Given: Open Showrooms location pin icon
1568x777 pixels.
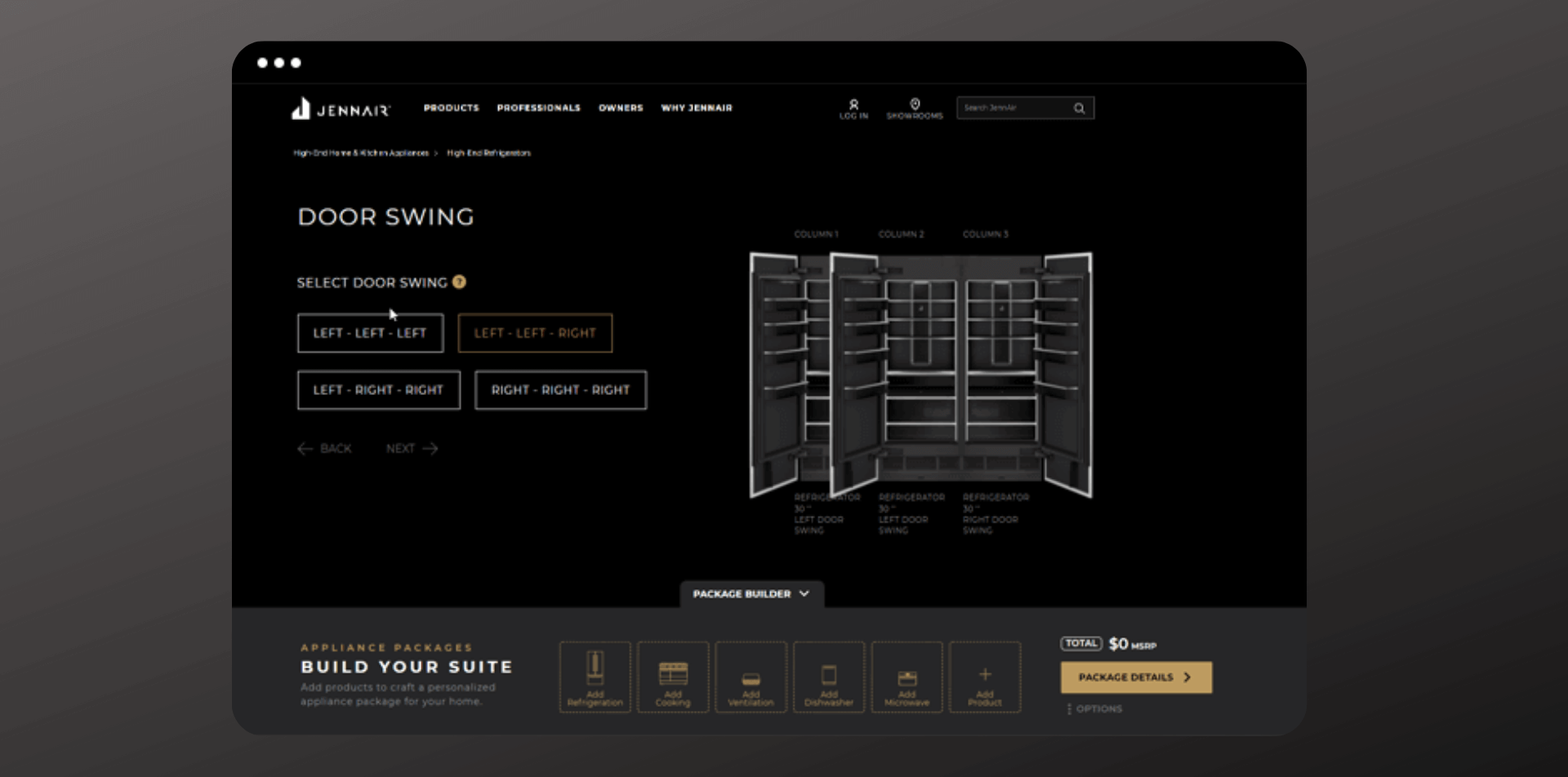Looking at the screenshot, I should [x=915, y=104].
